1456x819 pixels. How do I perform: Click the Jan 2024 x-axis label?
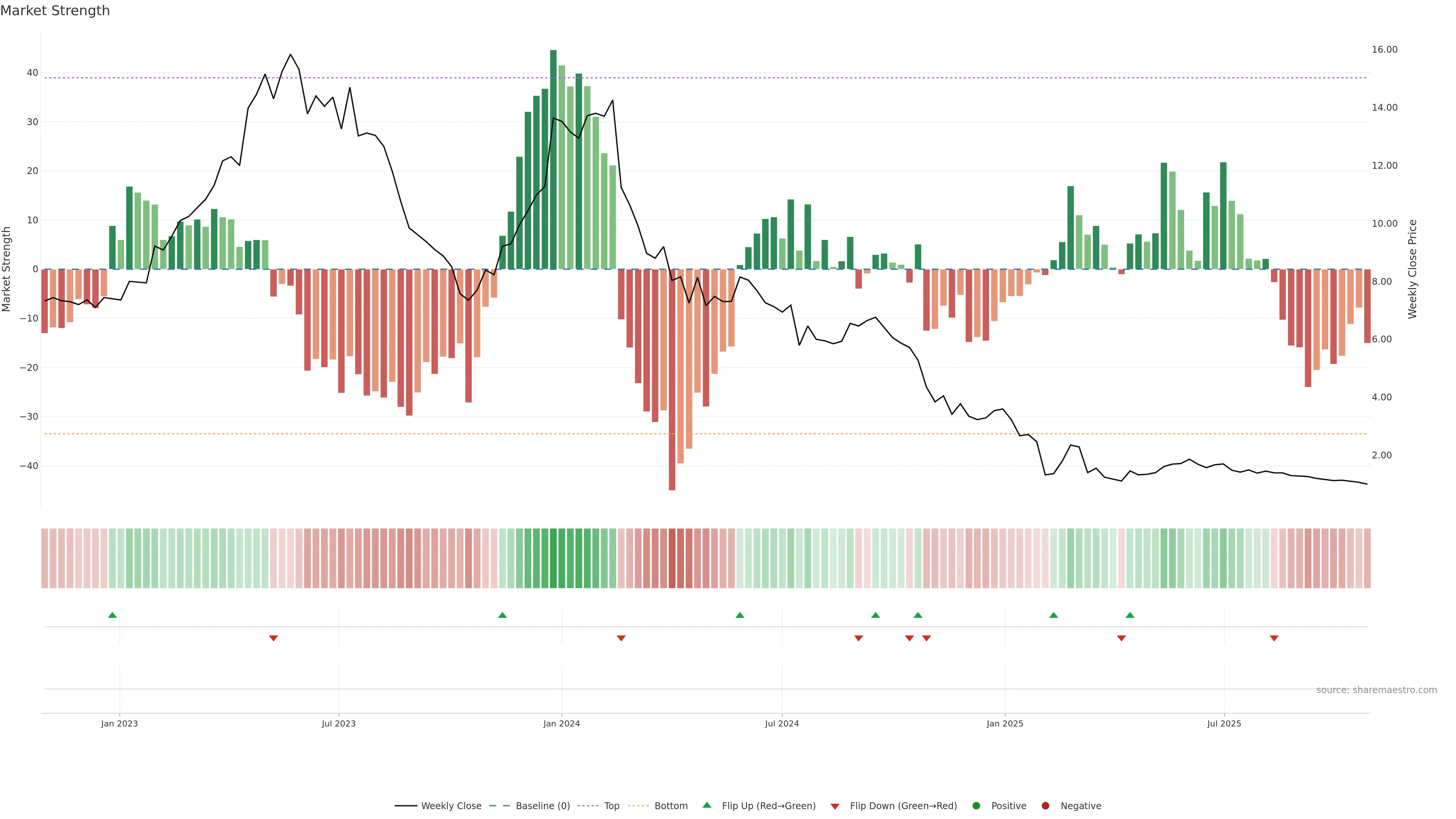pos(561,723)
